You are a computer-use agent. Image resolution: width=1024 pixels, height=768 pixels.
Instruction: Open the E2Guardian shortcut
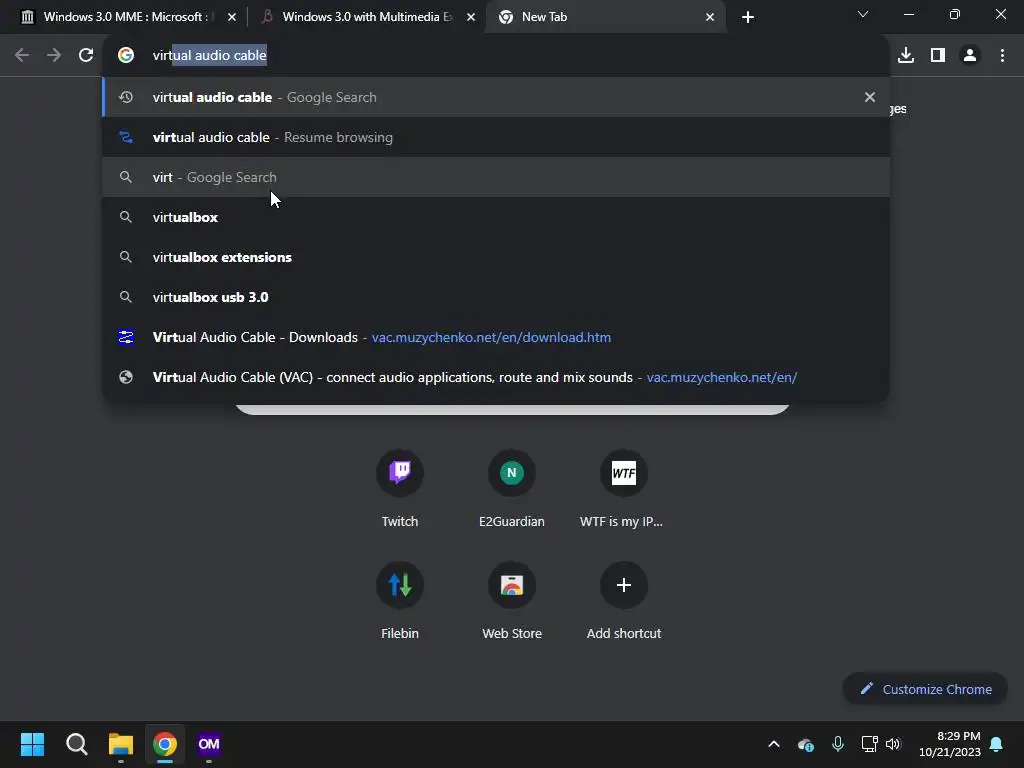coord(511,488)
